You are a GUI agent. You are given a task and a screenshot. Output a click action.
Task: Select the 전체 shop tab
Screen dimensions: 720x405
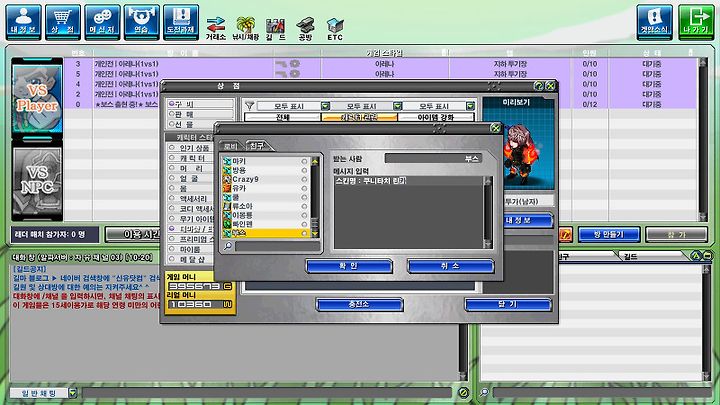click(283, 118)
